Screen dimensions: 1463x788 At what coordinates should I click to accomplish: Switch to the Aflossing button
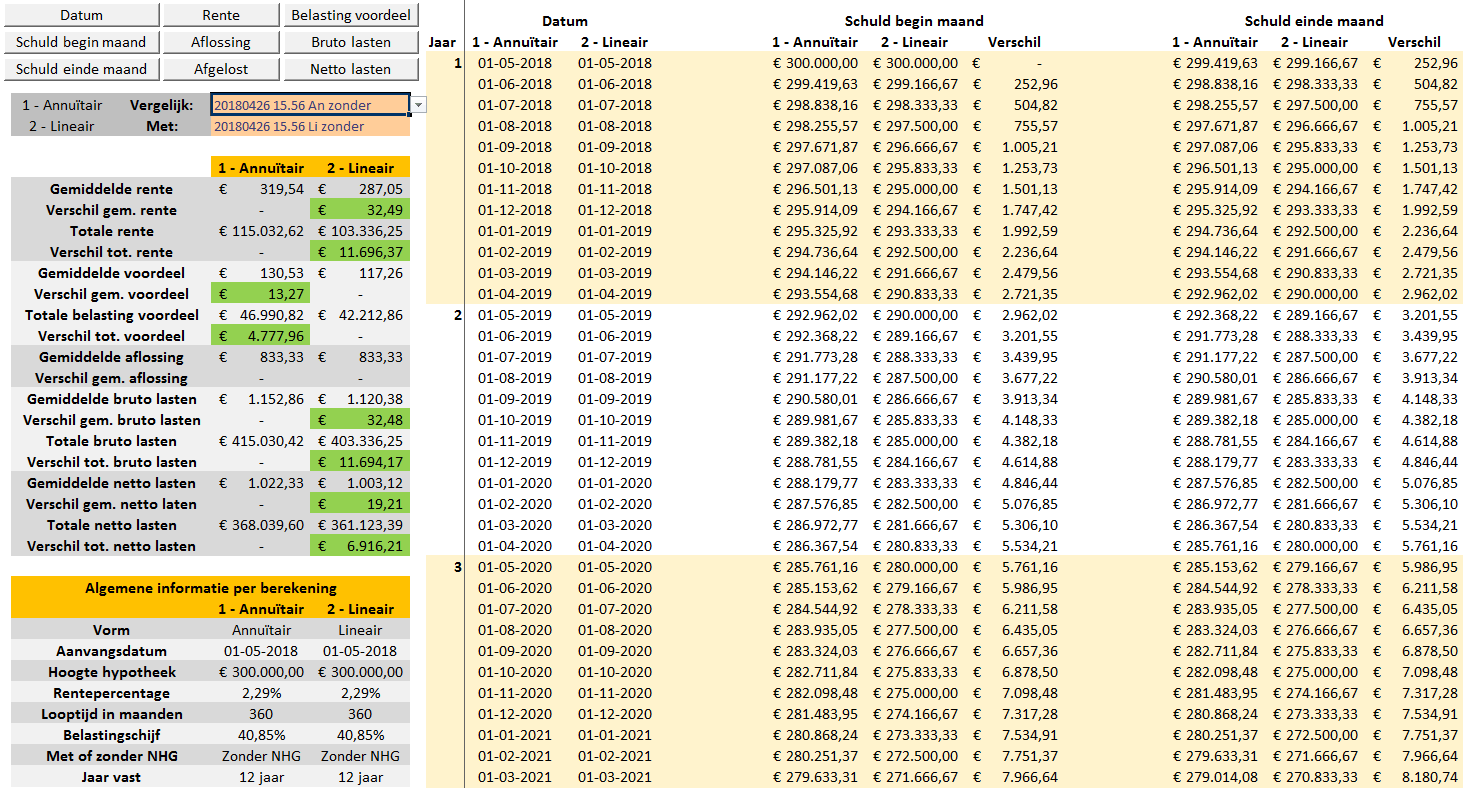pyautogui.click(x=221, y=42)
